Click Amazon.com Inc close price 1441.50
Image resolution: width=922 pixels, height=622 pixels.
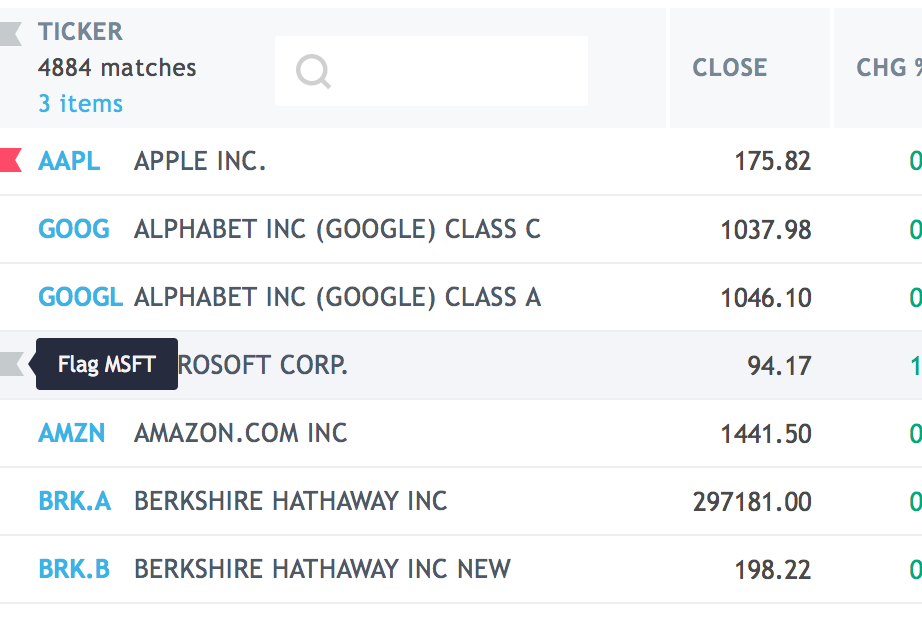click(766, 434)
